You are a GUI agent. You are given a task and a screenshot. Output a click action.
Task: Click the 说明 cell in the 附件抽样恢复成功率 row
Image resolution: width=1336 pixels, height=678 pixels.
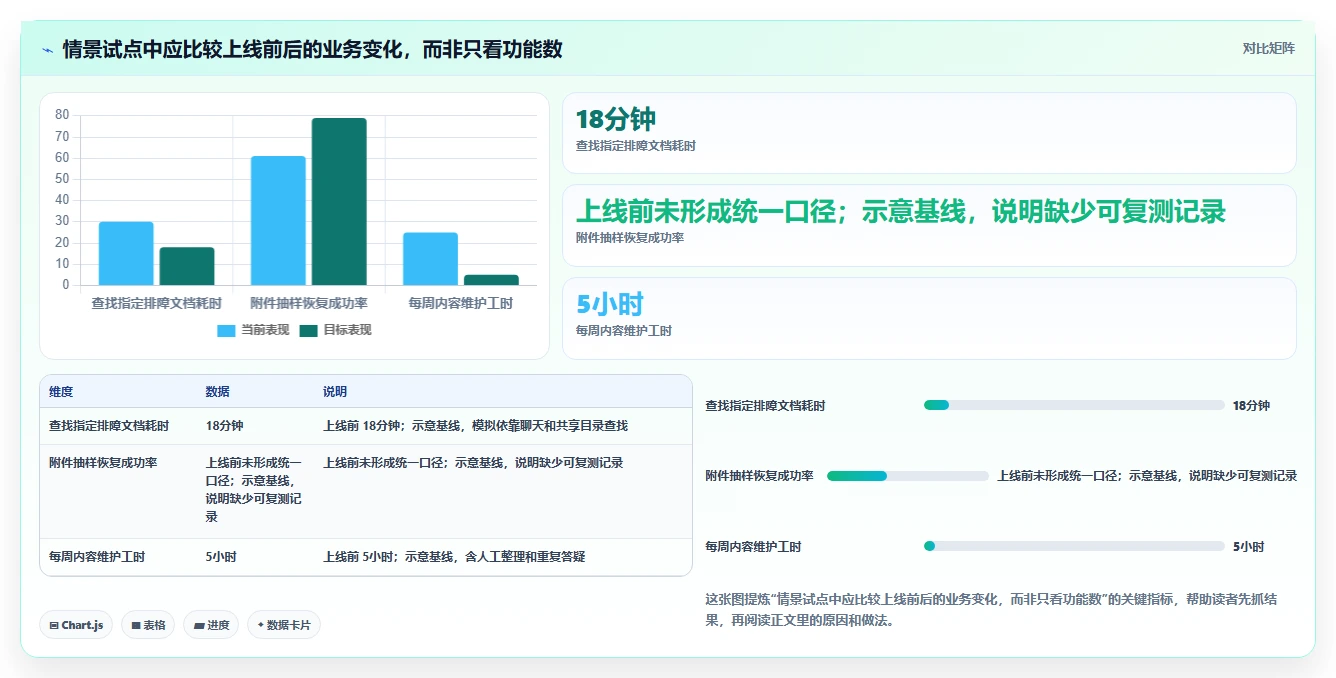[473, 463]
